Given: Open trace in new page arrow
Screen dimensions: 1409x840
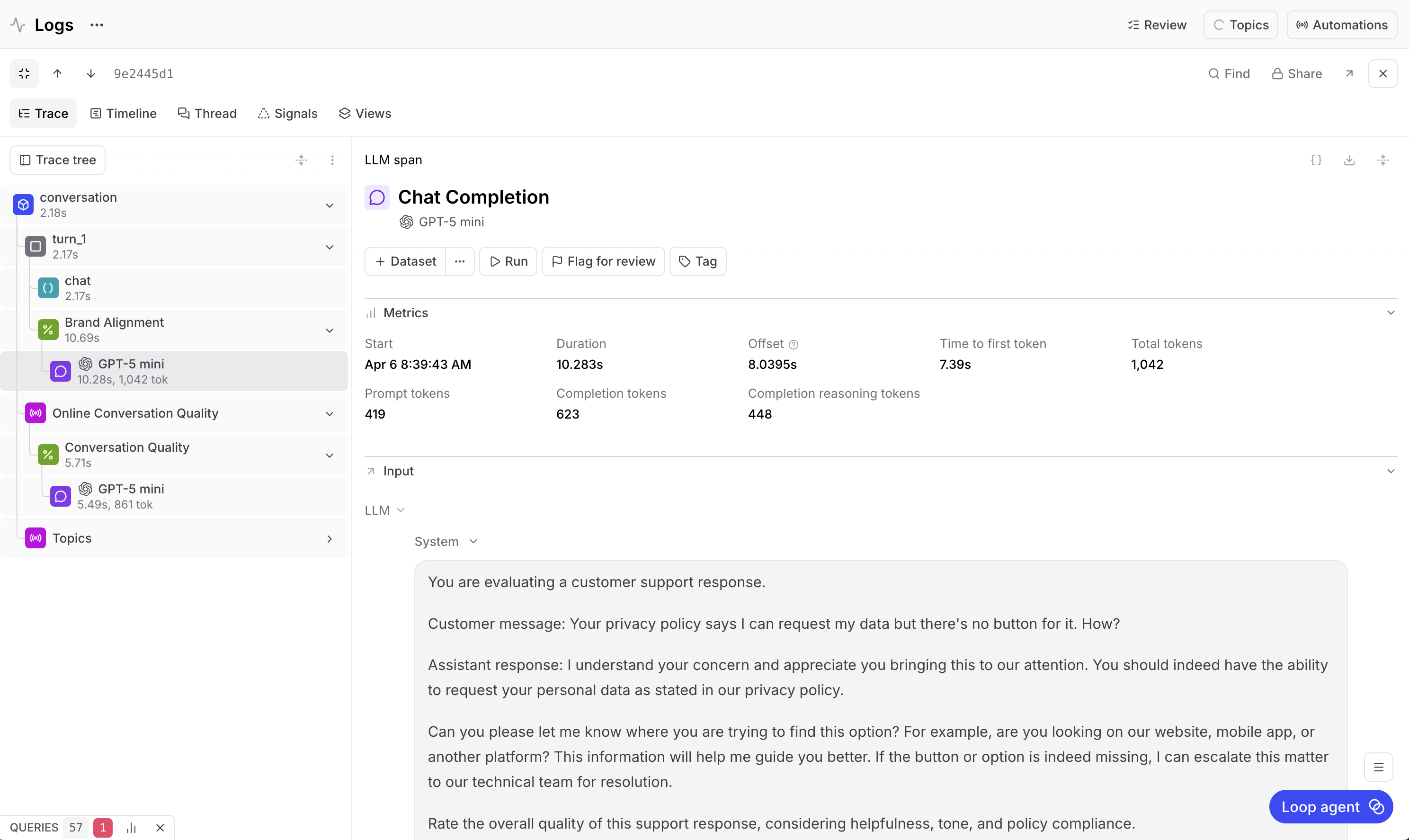Looking at the screenshot, I should [x=1350, y=73].
